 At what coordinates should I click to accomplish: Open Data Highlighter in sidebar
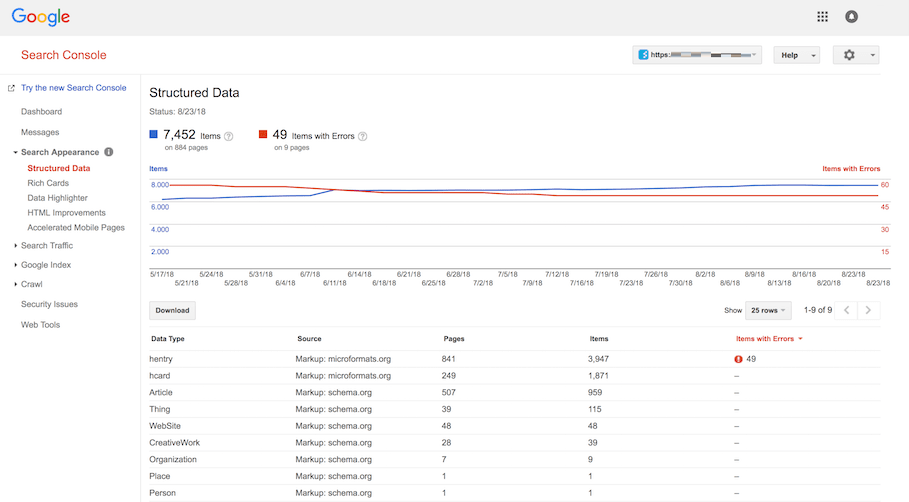[x=57, y=198]
